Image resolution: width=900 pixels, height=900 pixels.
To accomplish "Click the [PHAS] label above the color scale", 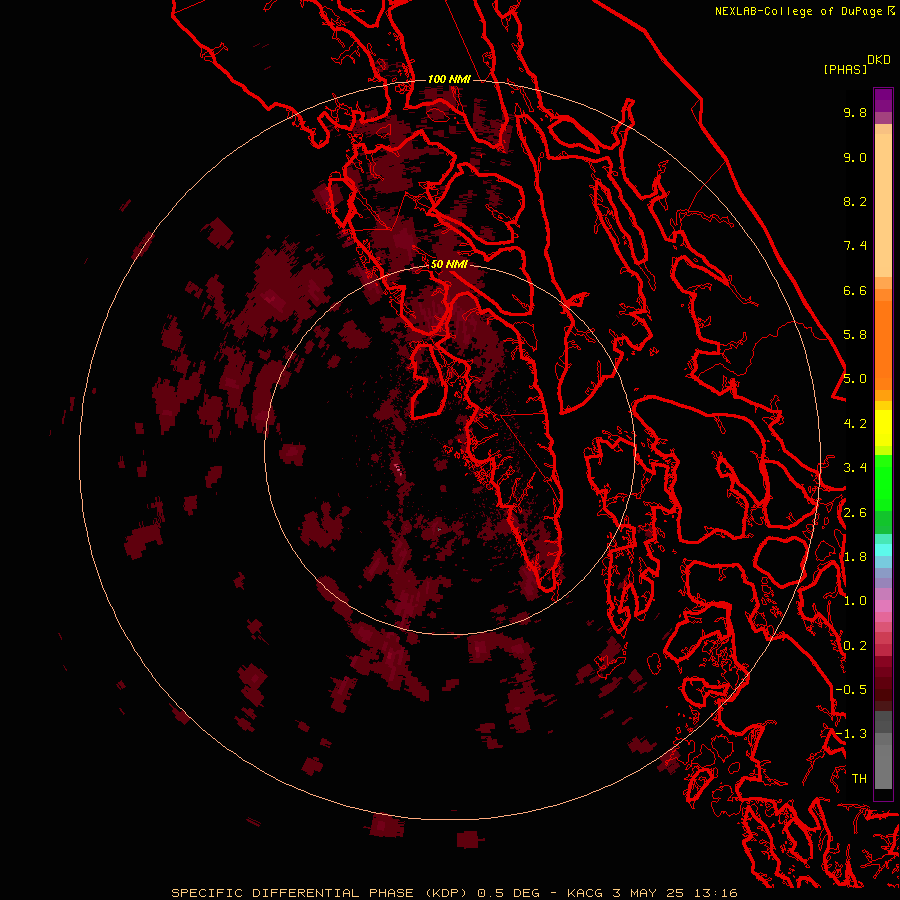I will coord(845,69).
